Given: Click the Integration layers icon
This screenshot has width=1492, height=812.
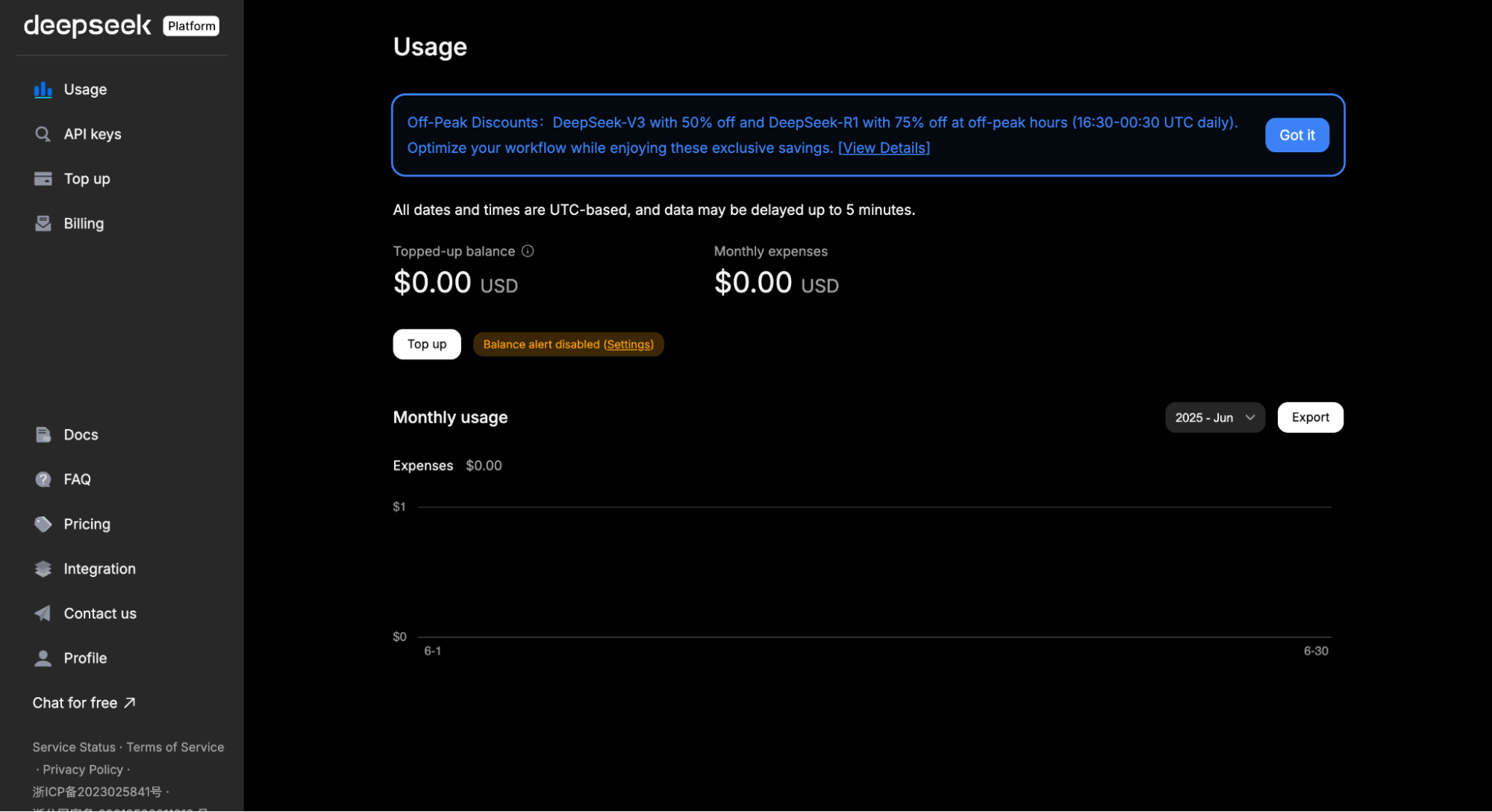Looking at the screenshot, I should coord(43,569).
